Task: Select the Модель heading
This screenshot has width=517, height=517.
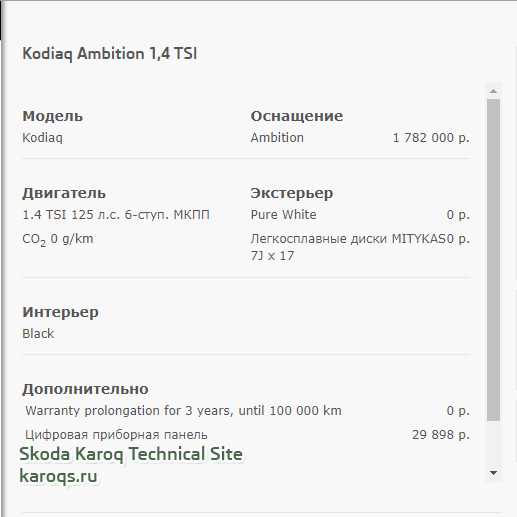Action: click(x=52, y=116)
